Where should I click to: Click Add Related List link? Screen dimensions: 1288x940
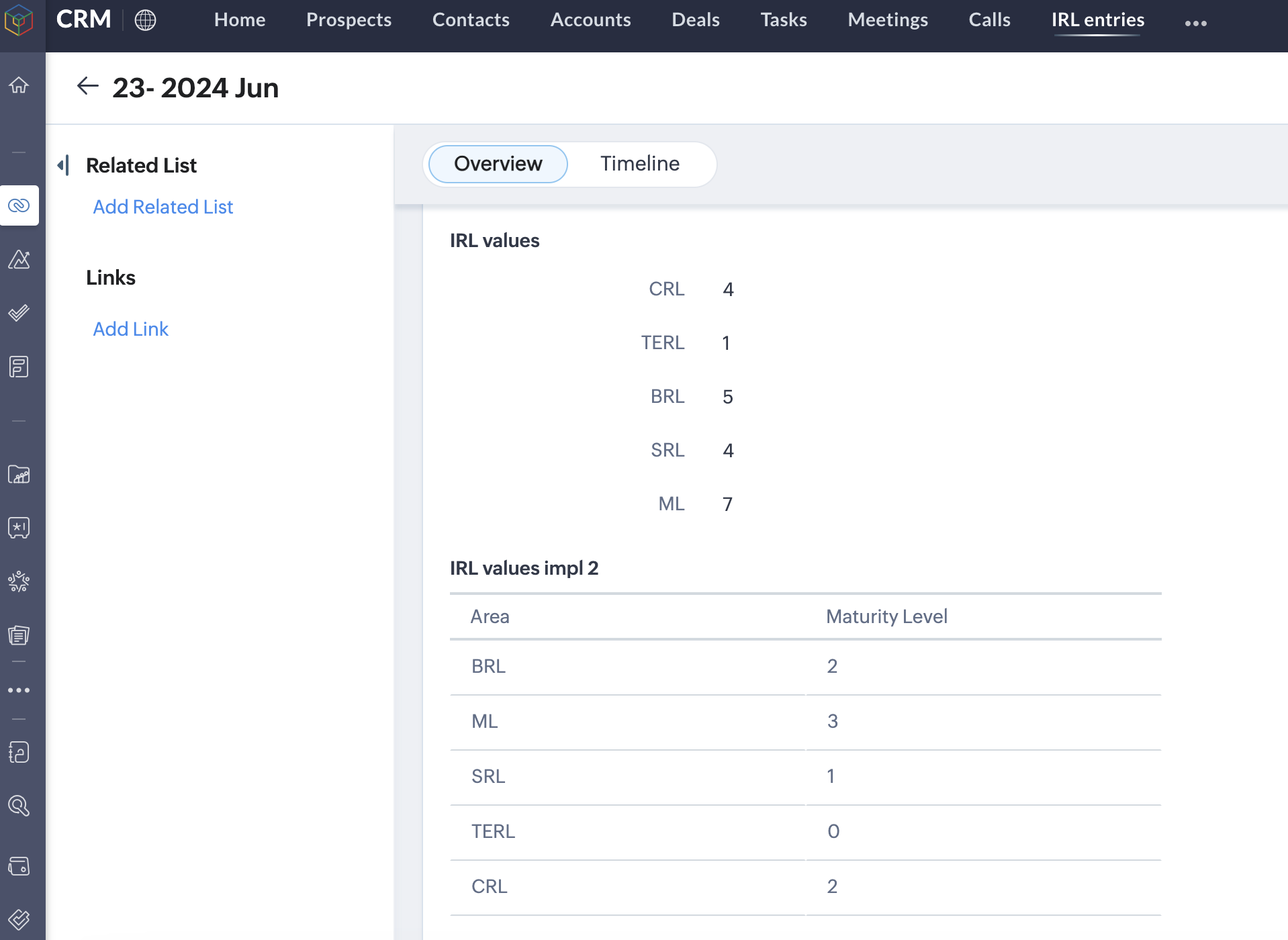tap(163, 207)
